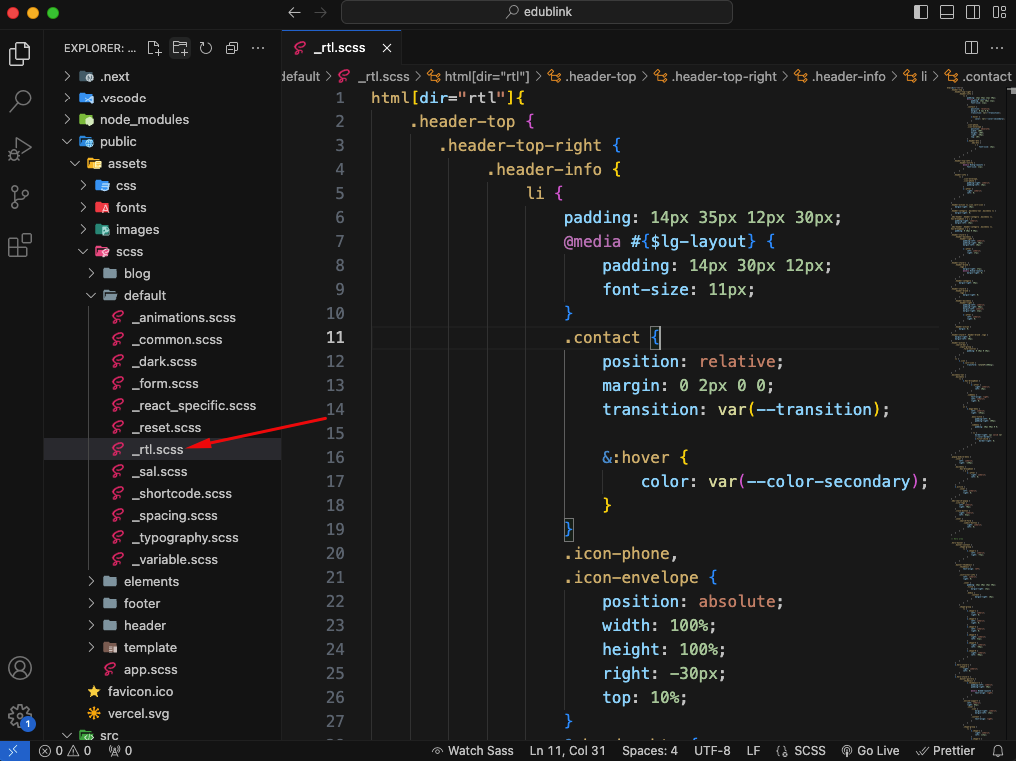The width and height of the screenshot is (1016, 761).
Task: Click the ports forwarded status indicator
Action: [x=121, y=751]
